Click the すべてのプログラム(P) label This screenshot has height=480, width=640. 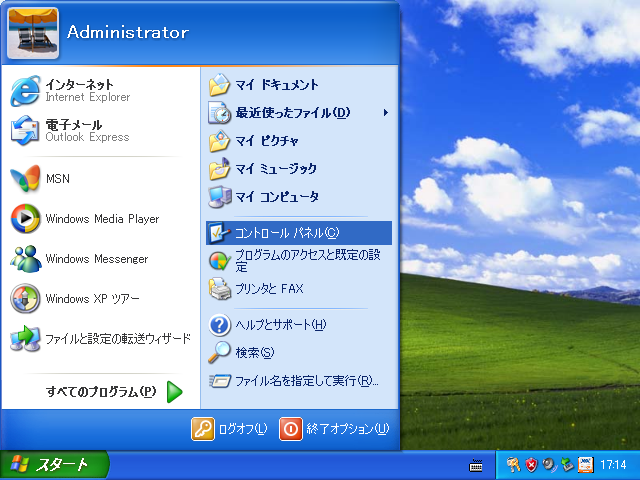click(101, 392)
